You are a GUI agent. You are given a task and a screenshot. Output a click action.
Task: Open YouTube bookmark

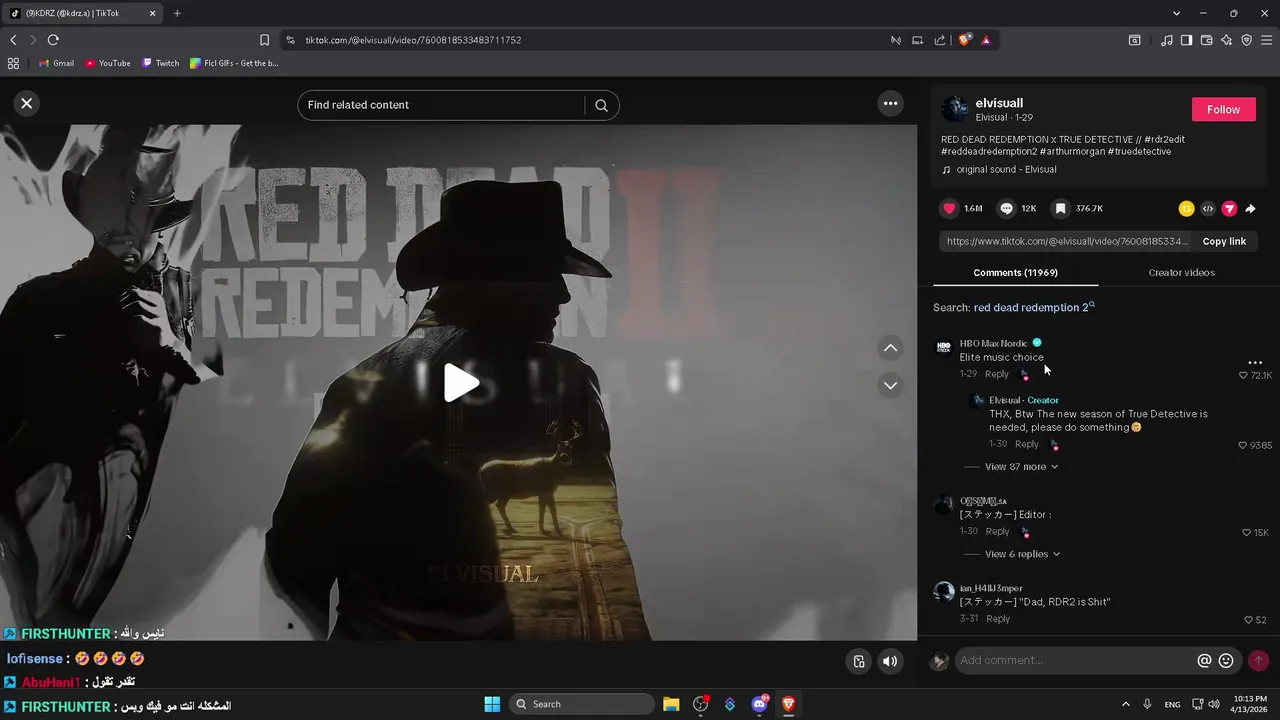pyautogui.click(x=107, y=63)
